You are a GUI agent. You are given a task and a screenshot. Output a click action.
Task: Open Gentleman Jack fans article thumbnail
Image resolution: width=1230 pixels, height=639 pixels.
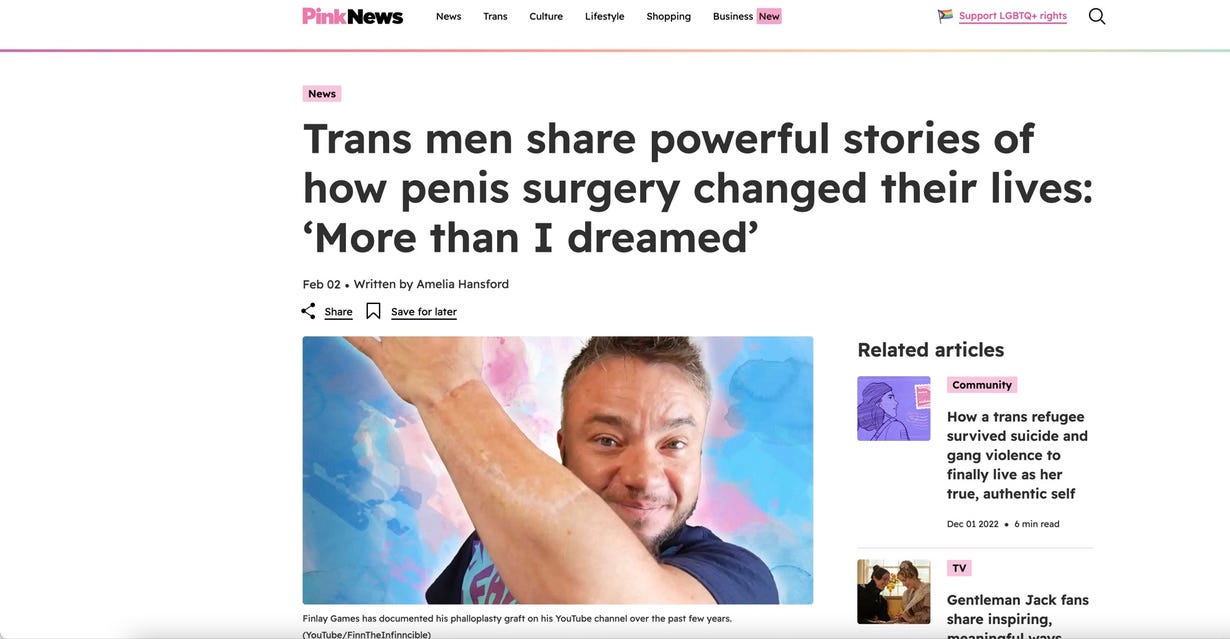coord(894,592)
